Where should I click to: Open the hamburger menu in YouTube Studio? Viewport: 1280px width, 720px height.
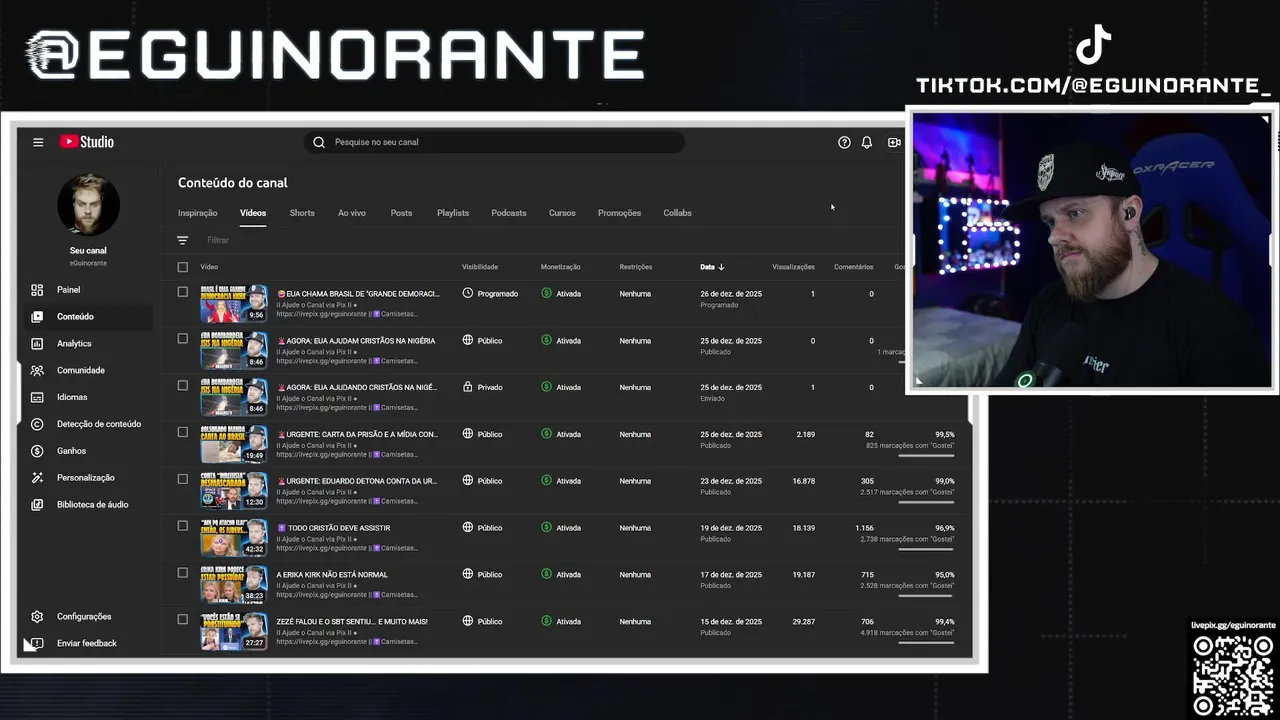(38, 142)
